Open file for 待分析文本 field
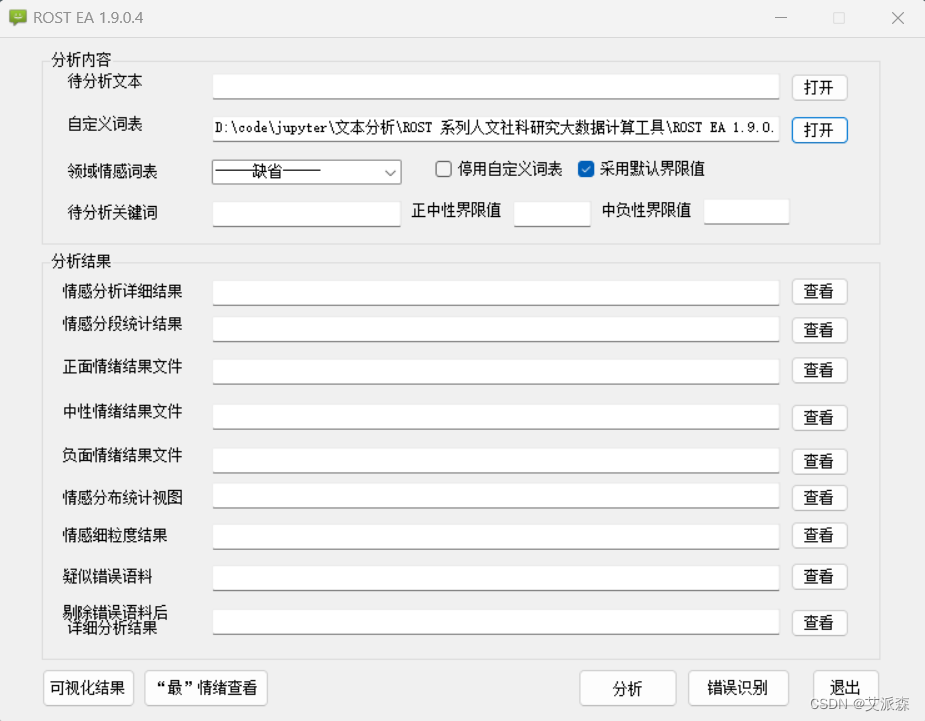The width and height of the screenshot is (925, 721). pyautogui.click(x=819, y=88)
